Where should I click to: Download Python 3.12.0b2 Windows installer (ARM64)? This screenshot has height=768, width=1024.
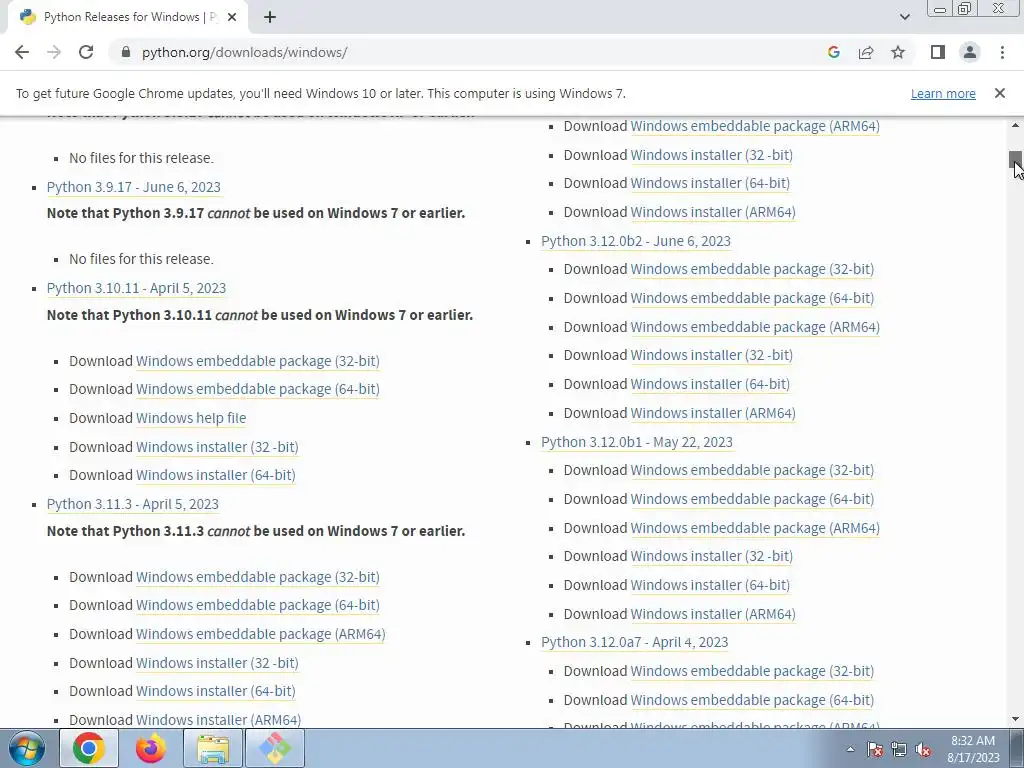click(712, 413)
